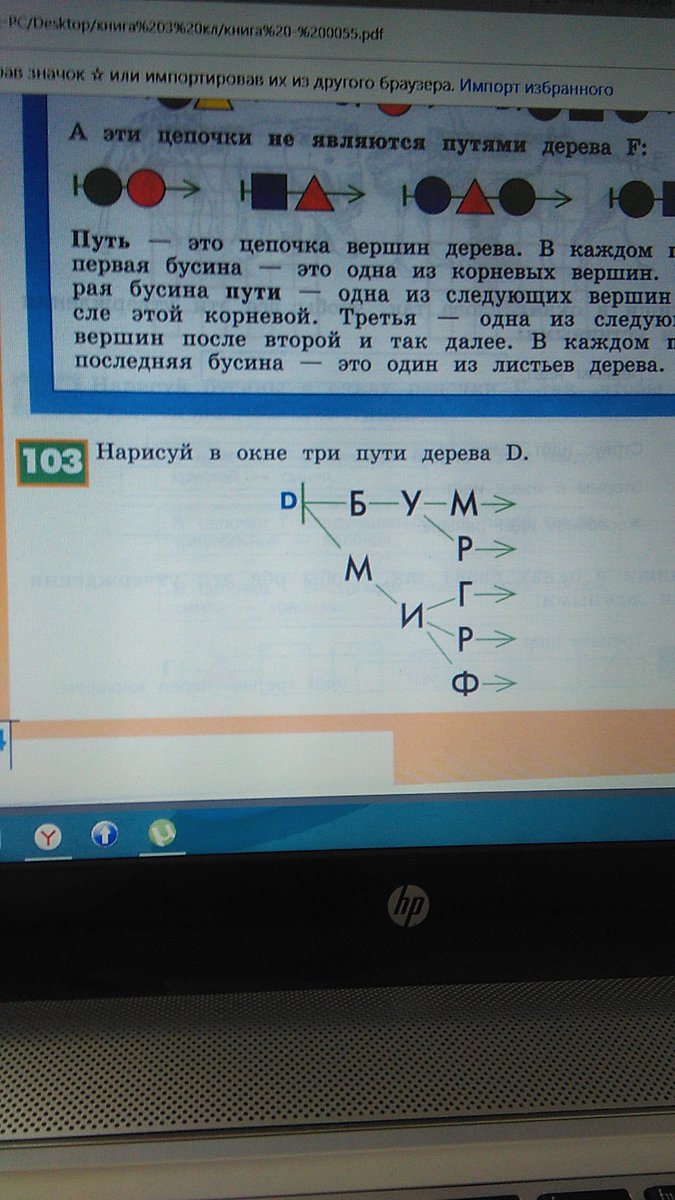Image resolution: width=675 pixels, height=1200 pixels.
Task: Click the 'М' vertex below 'Б' leading to 'И'
Action: point(358,570)
